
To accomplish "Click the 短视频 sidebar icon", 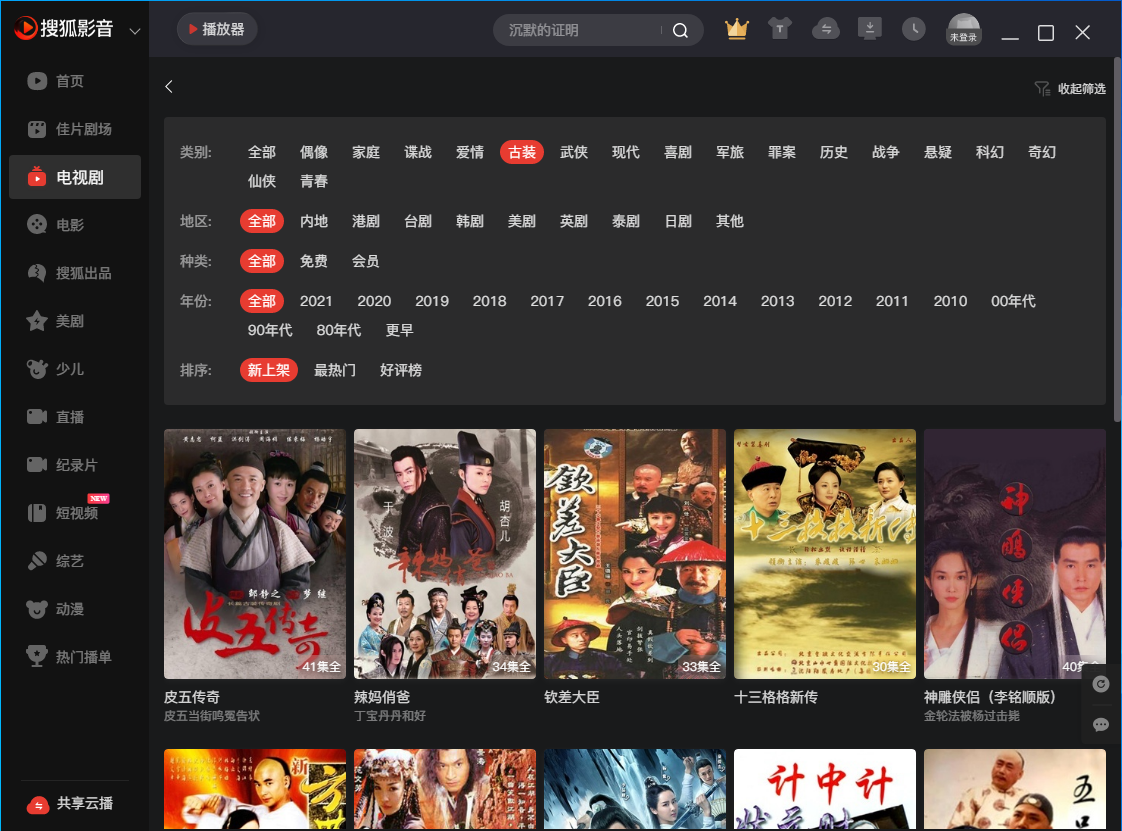I will pos(36,512).
